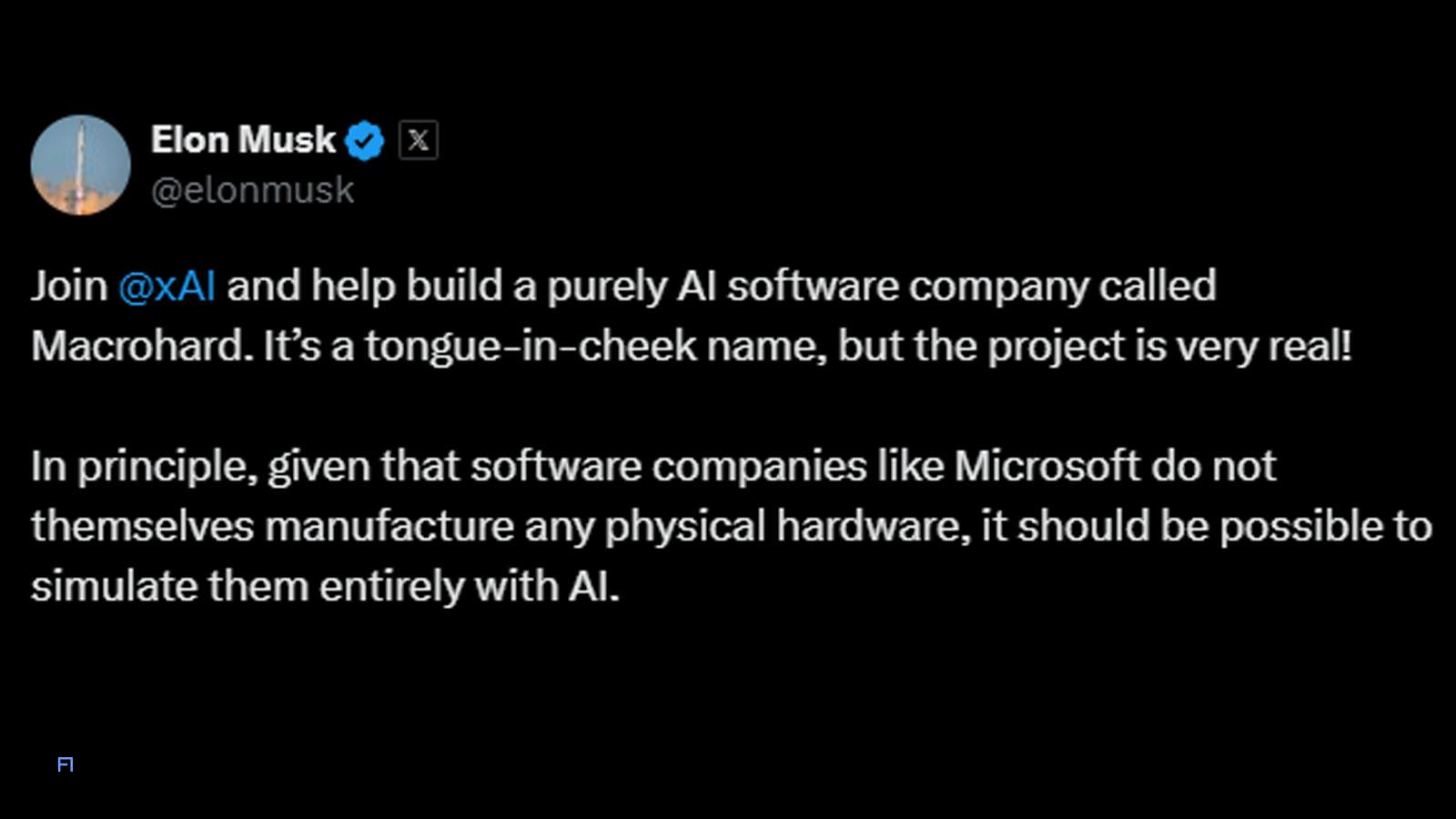This screenshot has width=1456, height=819.
Task: Click the blue verified checkmark badge
Action: point(366,141)
